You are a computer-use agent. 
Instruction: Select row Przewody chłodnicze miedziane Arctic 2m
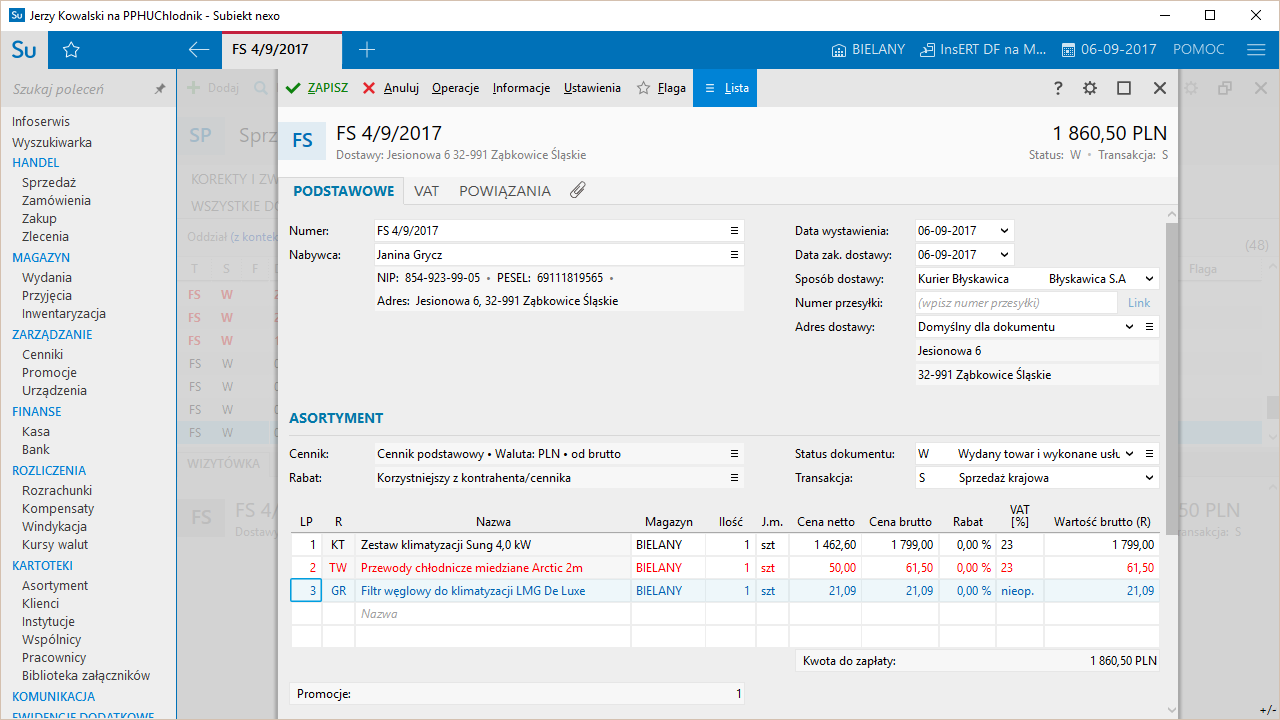click(x=725, y=568)
